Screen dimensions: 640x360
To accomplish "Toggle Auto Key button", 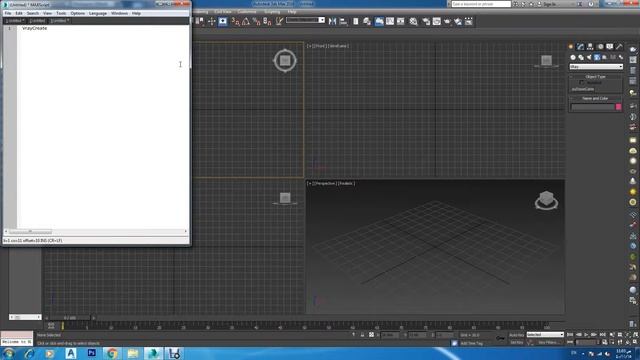I will 516,335.
